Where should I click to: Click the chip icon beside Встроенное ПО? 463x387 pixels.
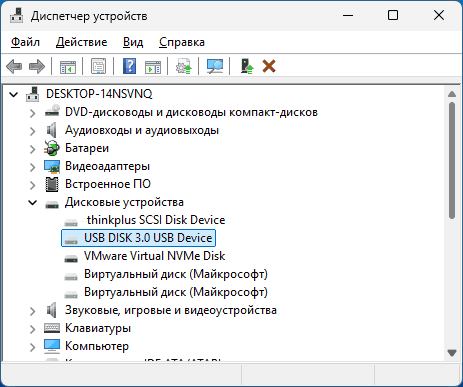pos(52,184)
